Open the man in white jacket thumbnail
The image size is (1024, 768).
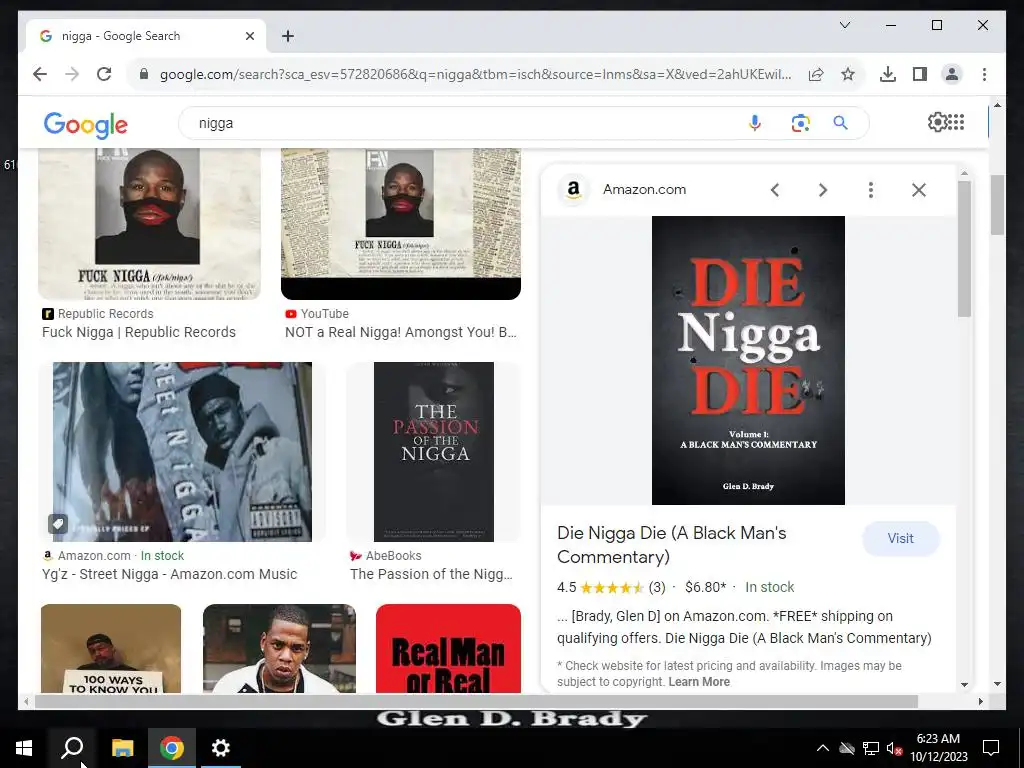point(280,648)
